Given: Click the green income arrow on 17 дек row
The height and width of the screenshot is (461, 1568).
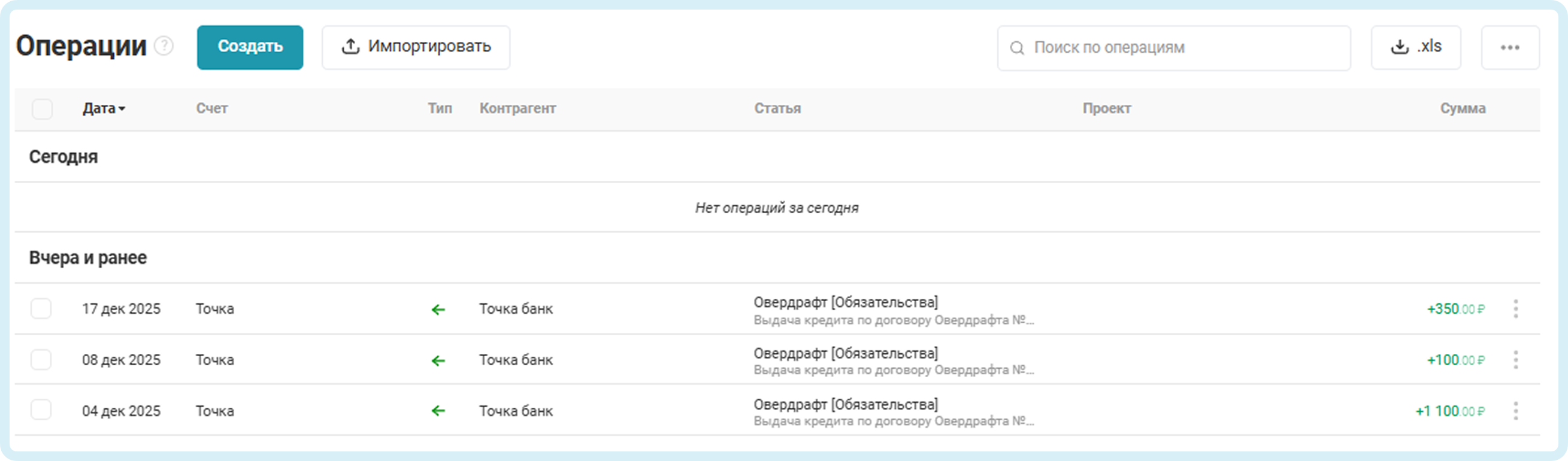Looking at the screenshot, I should click(x=438, y=310).
